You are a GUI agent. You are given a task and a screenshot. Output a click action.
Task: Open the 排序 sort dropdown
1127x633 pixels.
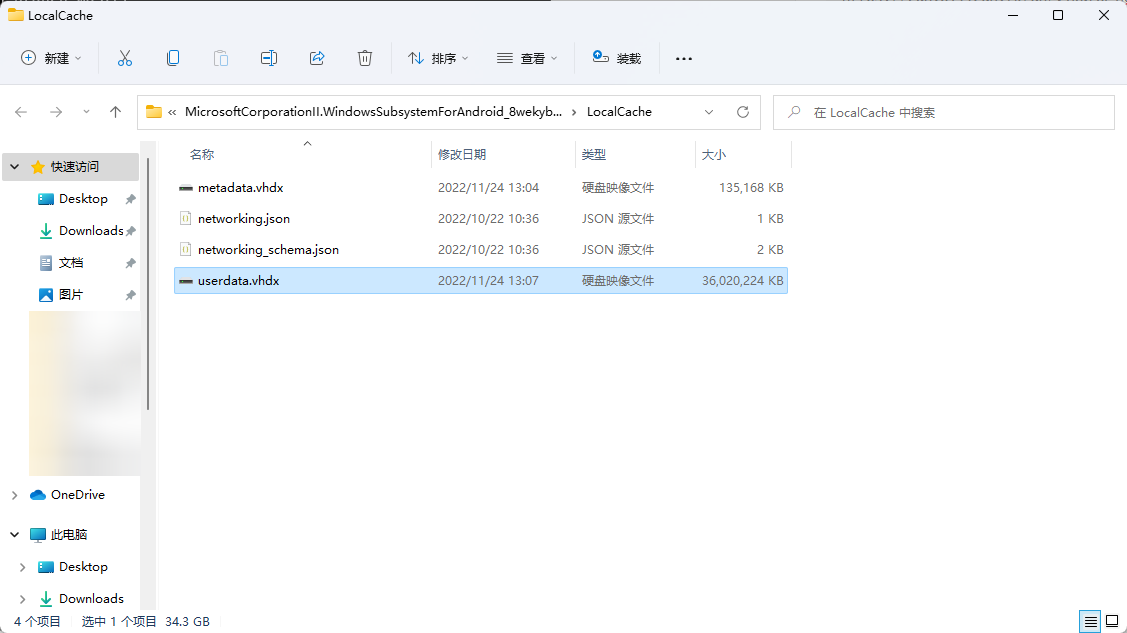coord(438,58)
